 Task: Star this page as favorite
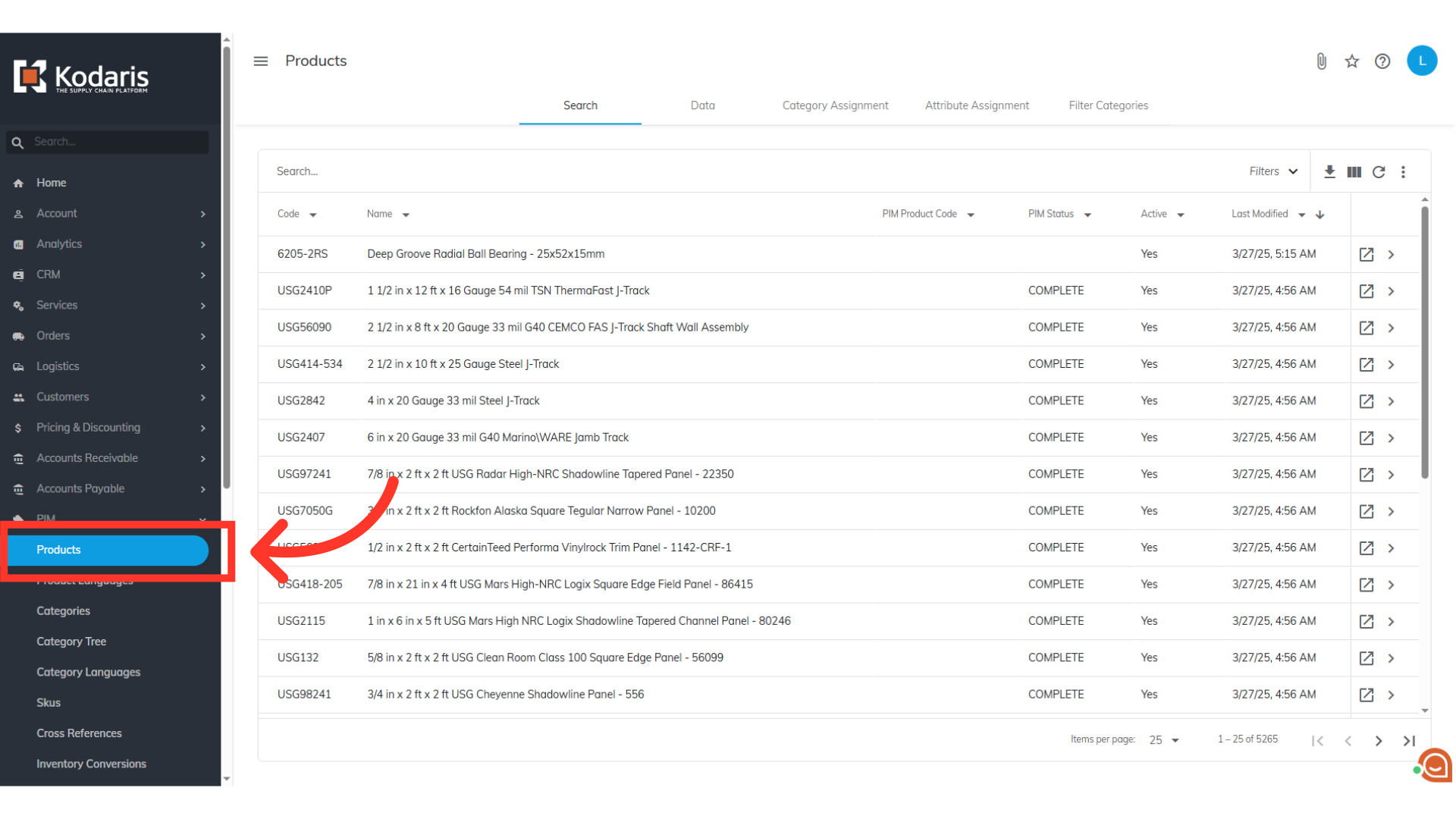1351,61
